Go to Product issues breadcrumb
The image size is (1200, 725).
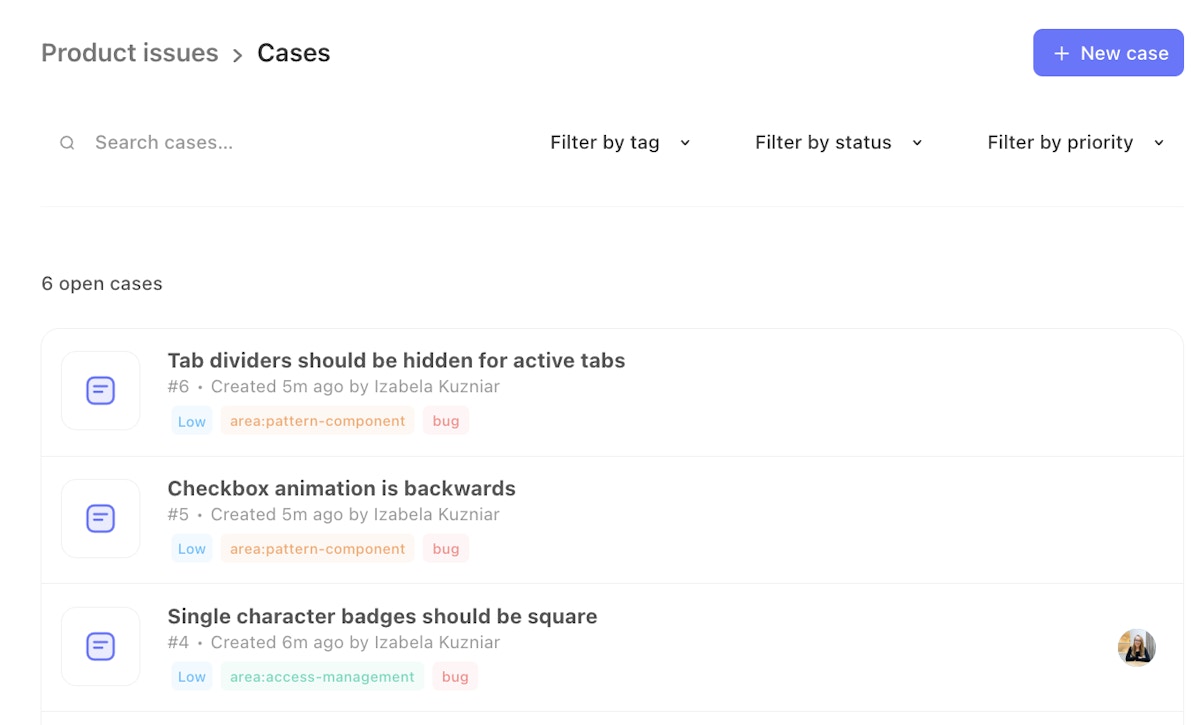[129, 53]
